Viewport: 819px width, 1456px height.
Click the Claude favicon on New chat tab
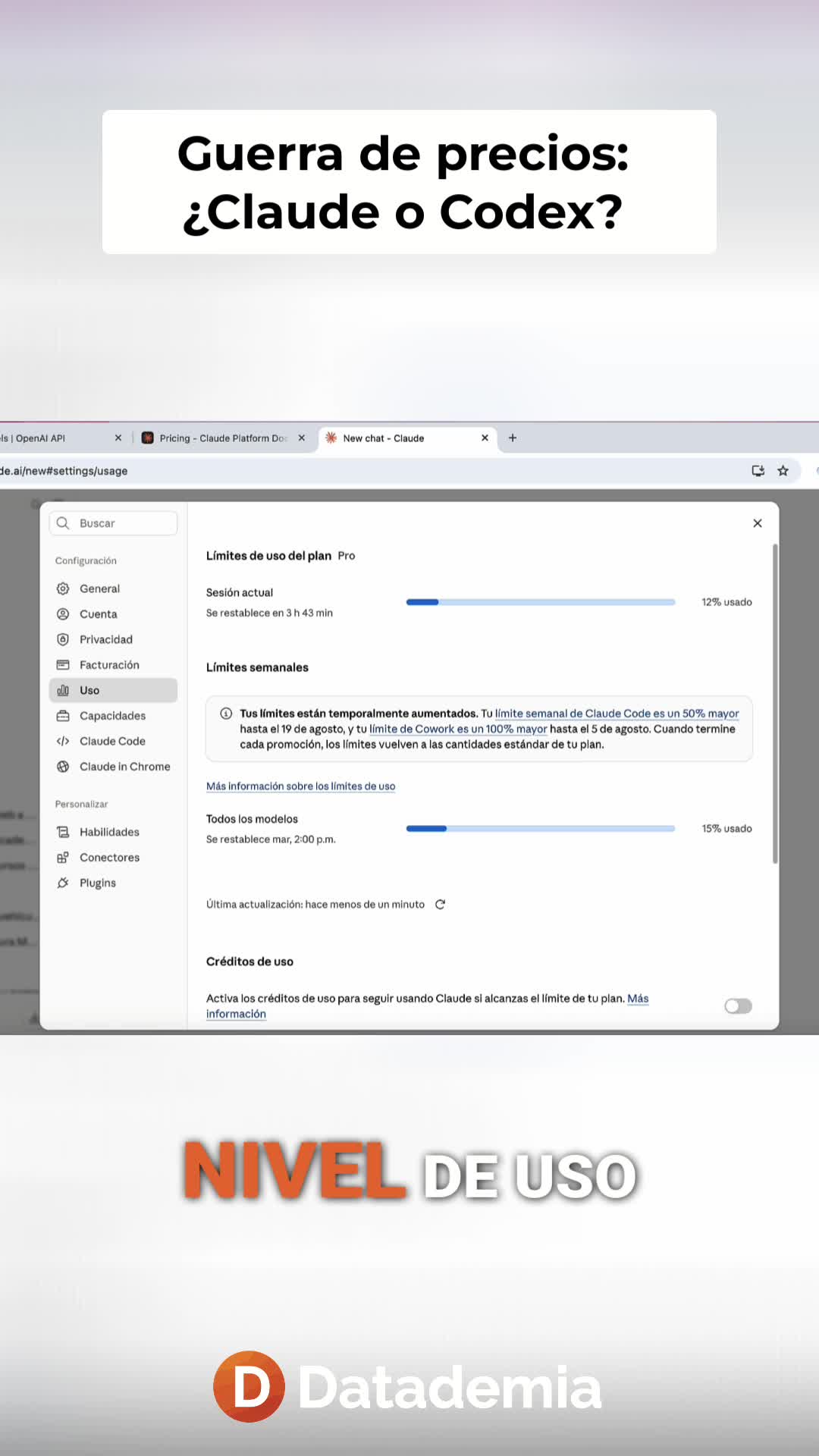(331, 438)
